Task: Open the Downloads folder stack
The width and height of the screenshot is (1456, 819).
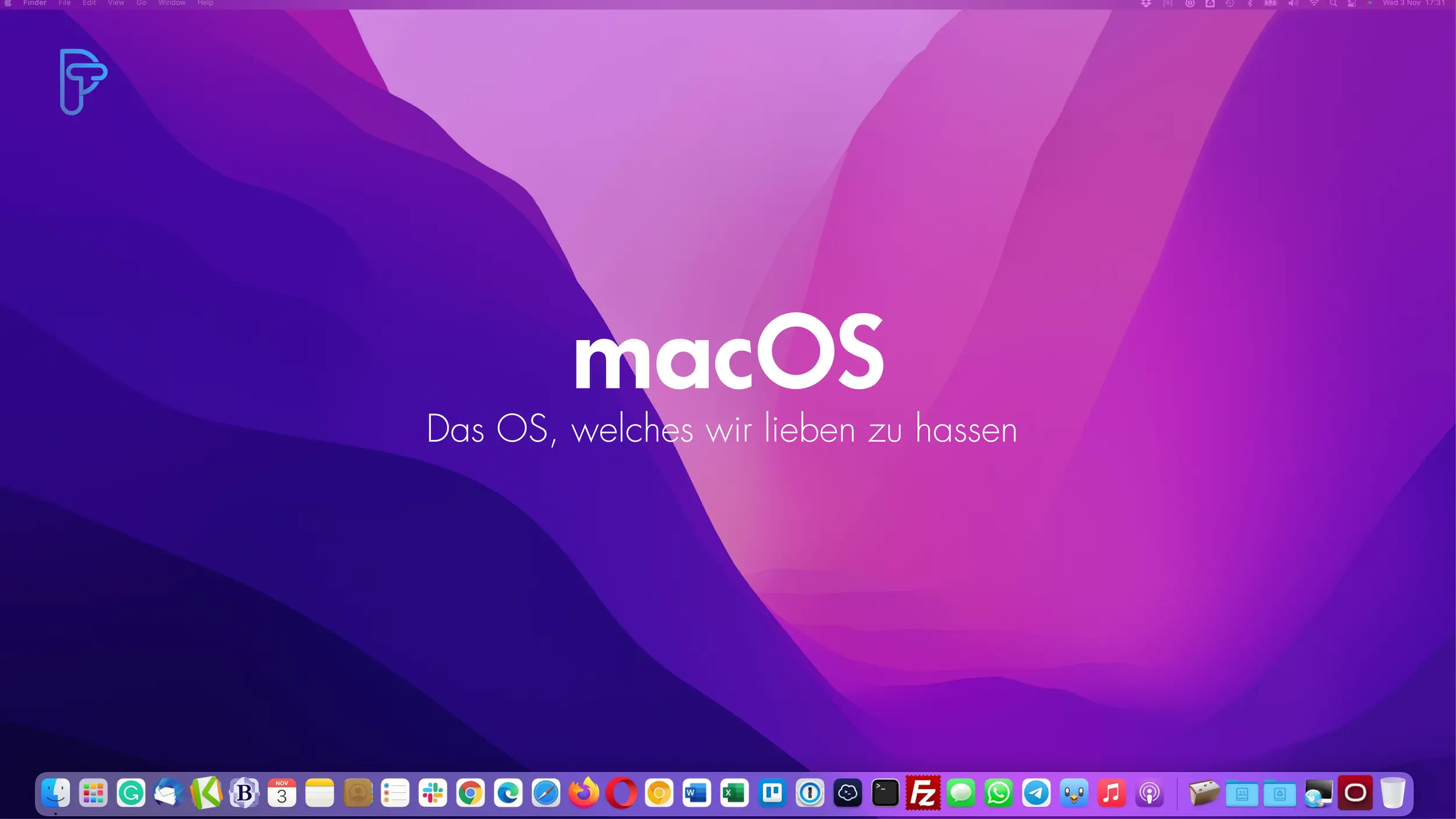Action: pos(1280,793)
